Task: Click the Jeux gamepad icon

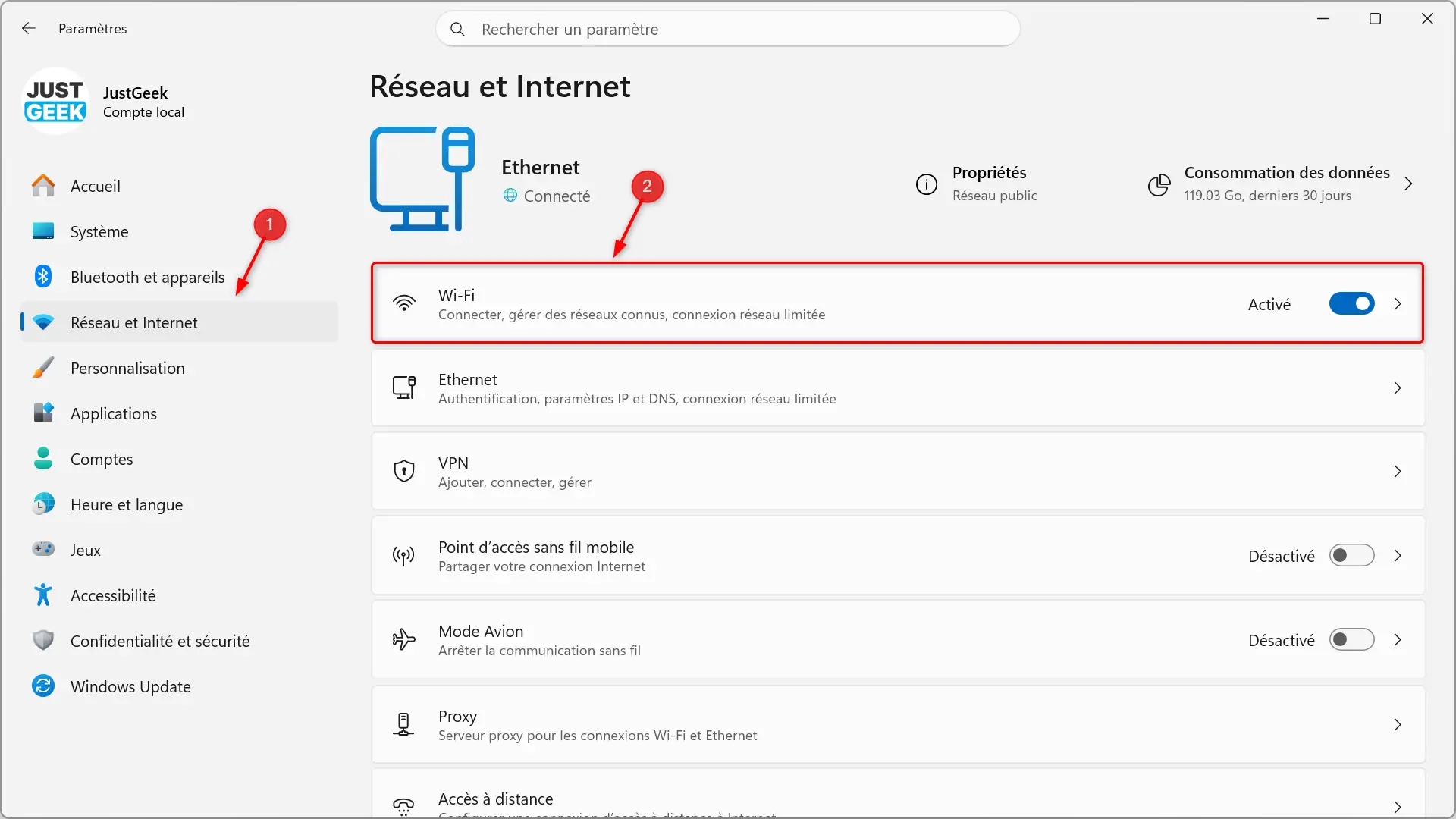Action: pyautogui.click(x=43, y=549)
